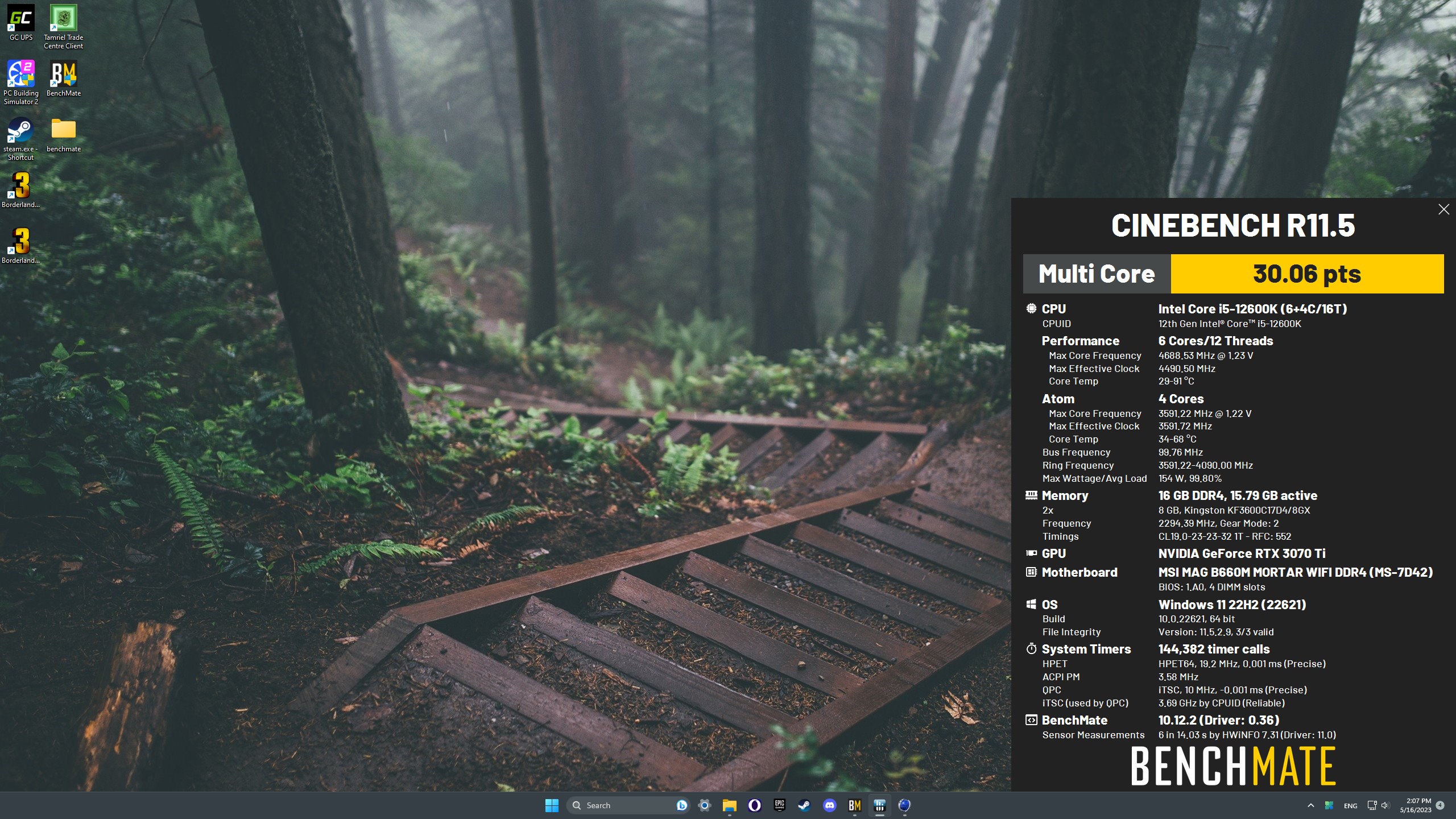This screenshot has height=819, width=1456.
Task: Open network status tray icon
Action: tap(1372, 805)
